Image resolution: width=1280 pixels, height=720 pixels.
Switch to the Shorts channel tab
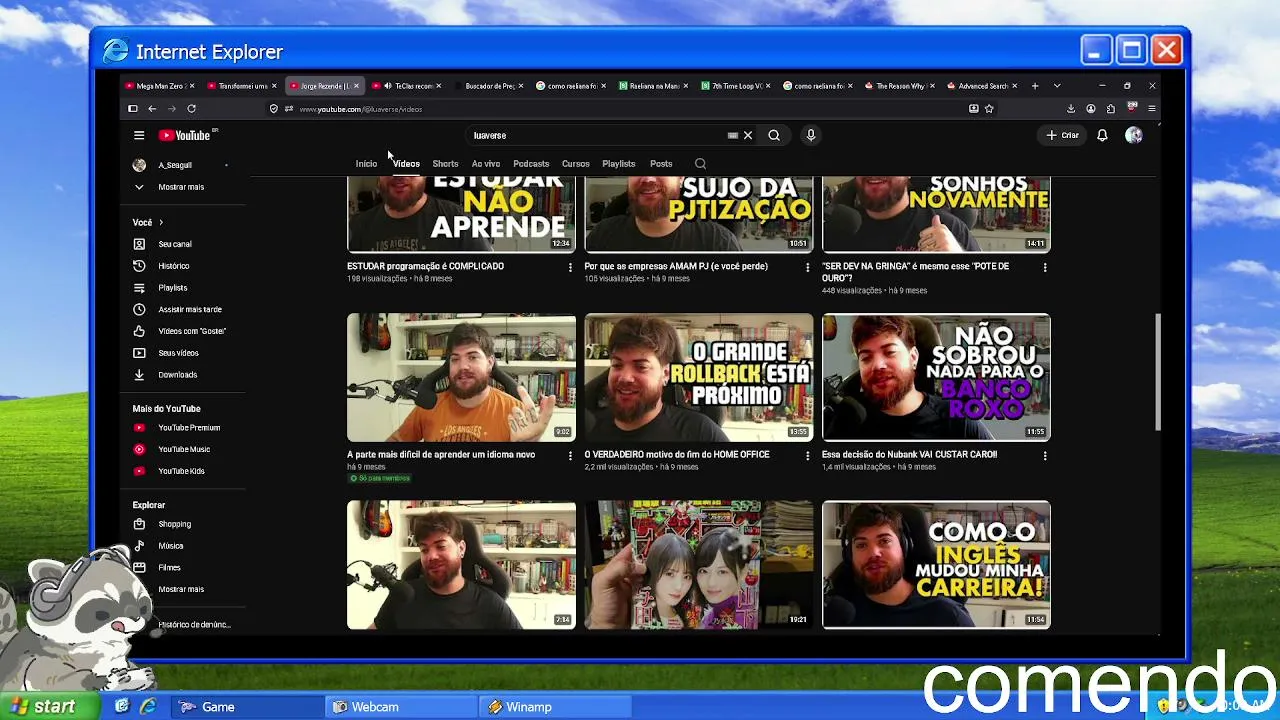click(445, 164)
